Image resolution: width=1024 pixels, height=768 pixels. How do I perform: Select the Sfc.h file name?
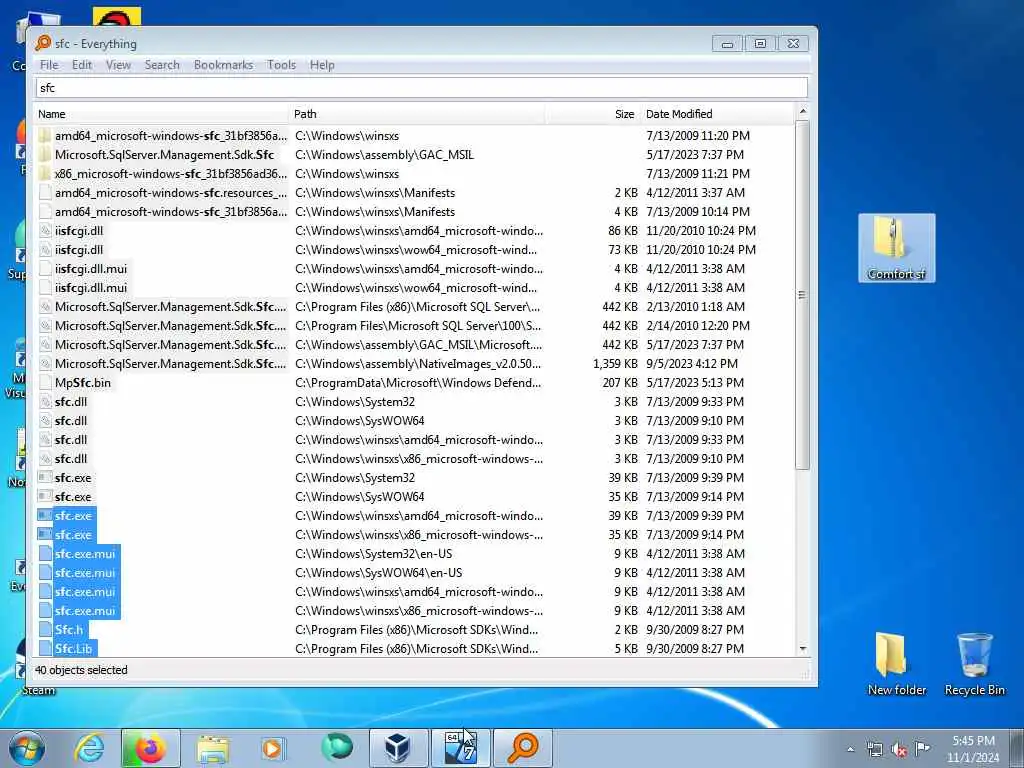(x=69, y=630)
